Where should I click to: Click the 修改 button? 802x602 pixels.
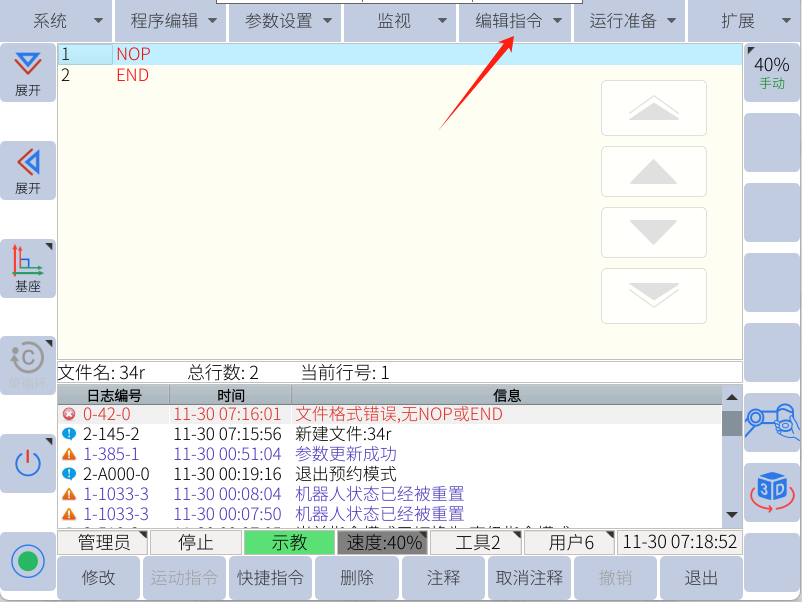click(98, 578)
